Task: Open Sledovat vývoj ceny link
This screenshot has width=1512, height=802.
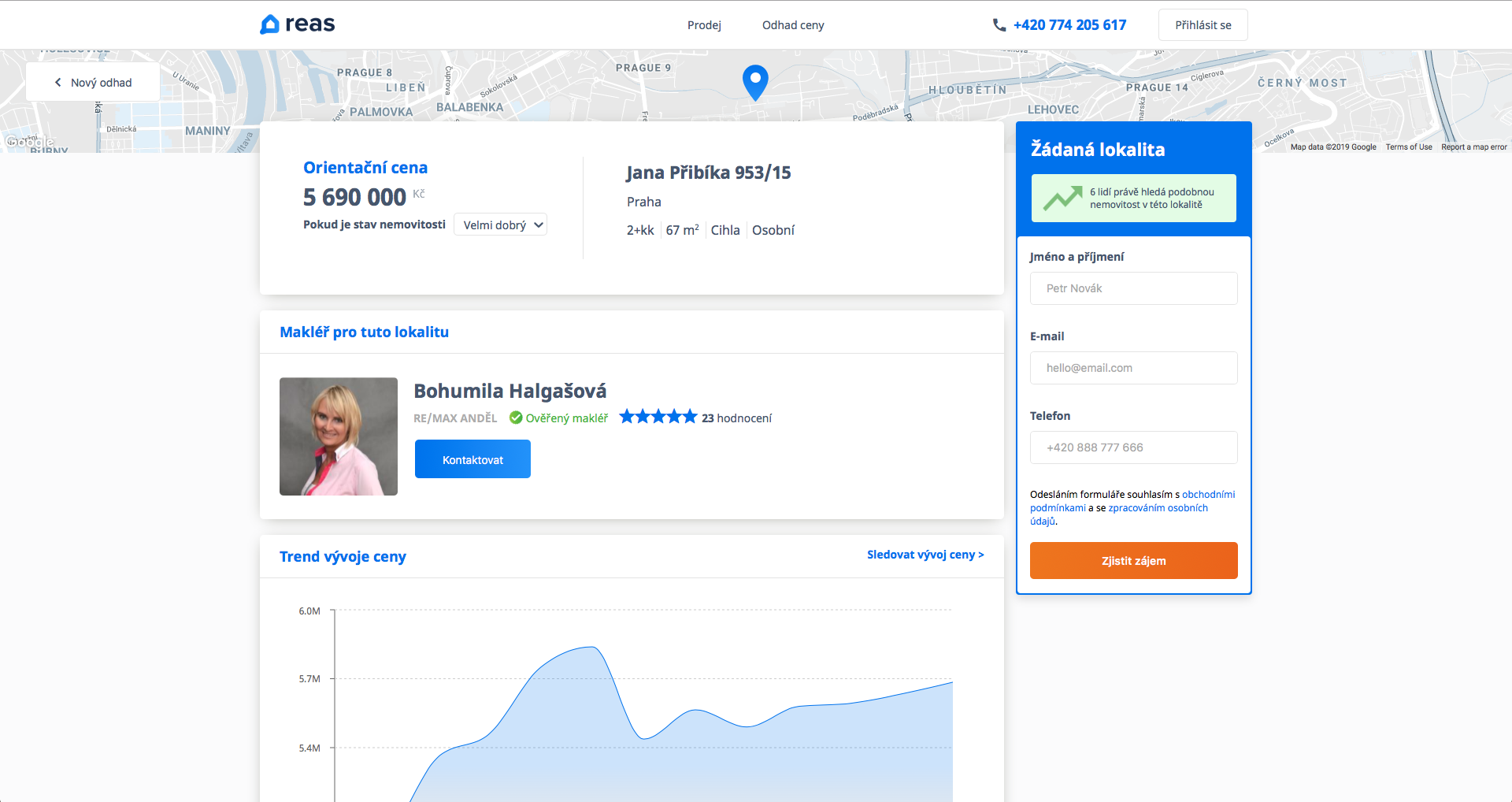Action: tap(925, 555)
